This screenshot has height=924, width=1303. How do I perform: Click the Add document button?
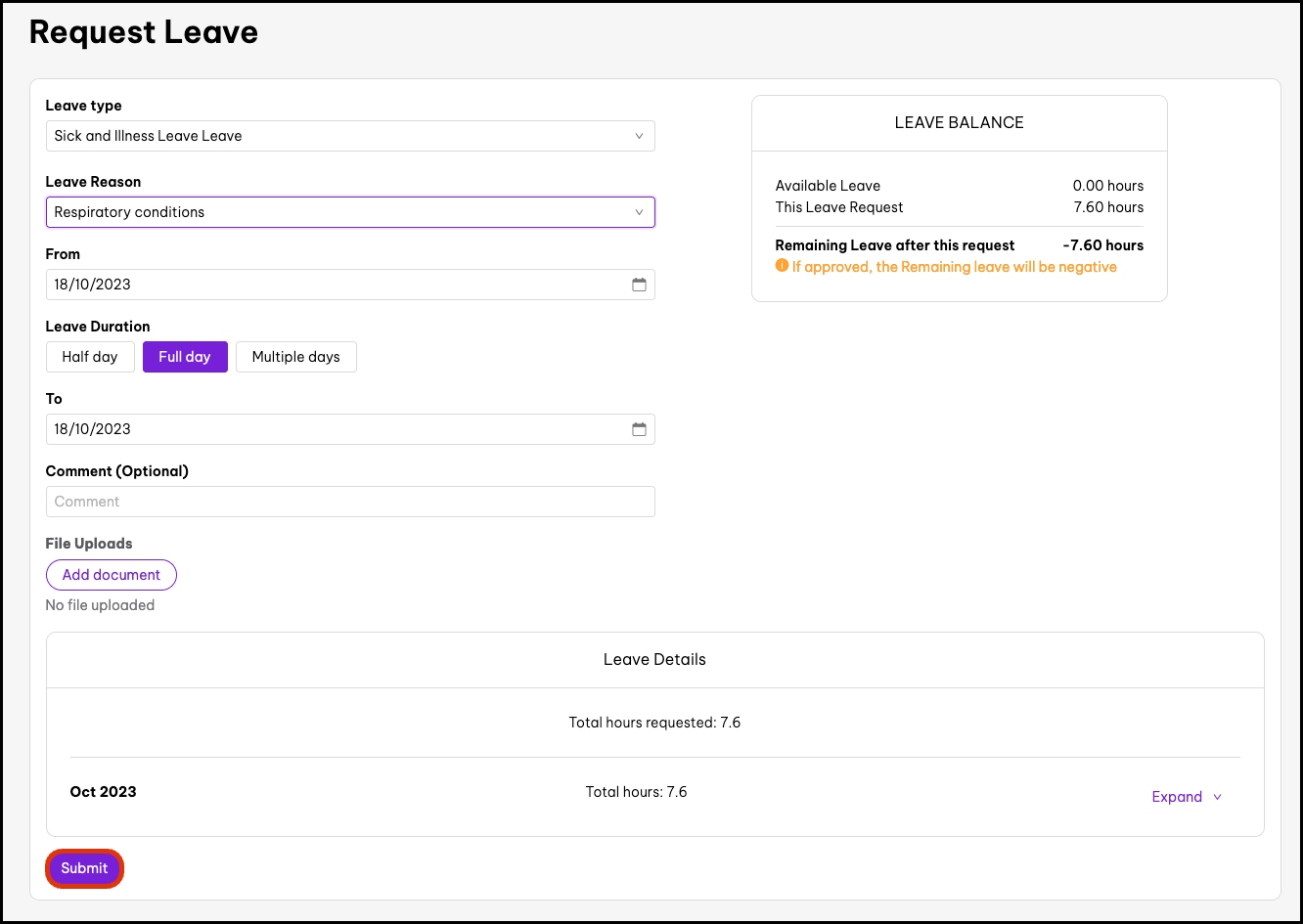pyautogui.click(x=112, y=575)
